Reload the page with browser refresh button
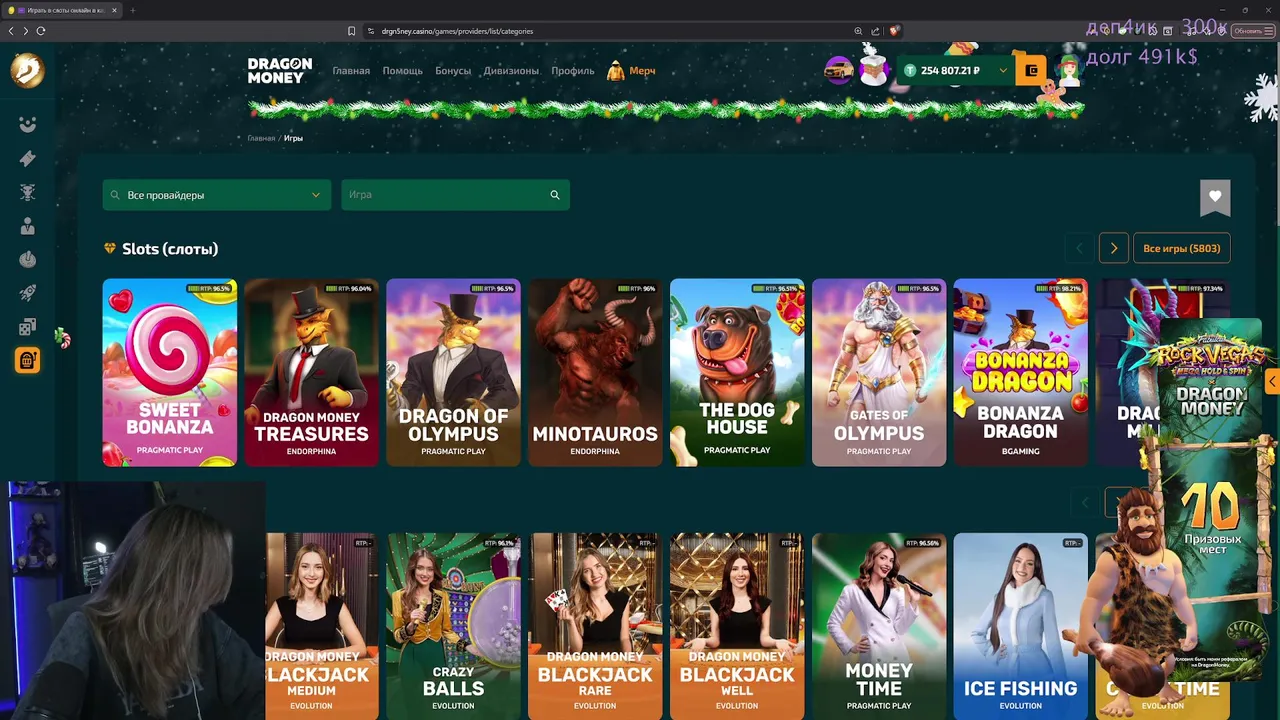This screenshot has width=1280, height=720. (x=41, y=31)
